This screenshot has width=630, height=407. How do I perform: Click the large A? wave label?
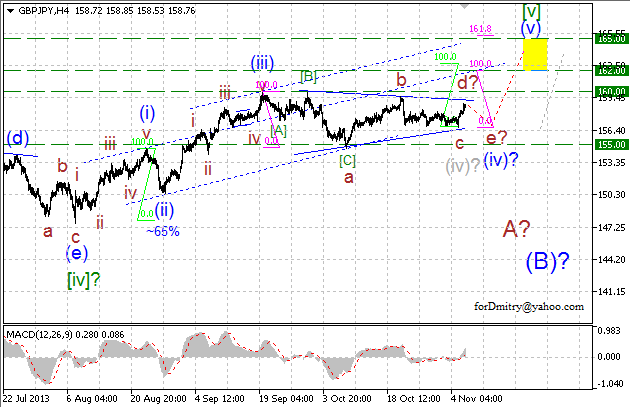pyautogui.click(x=516, y=229)
